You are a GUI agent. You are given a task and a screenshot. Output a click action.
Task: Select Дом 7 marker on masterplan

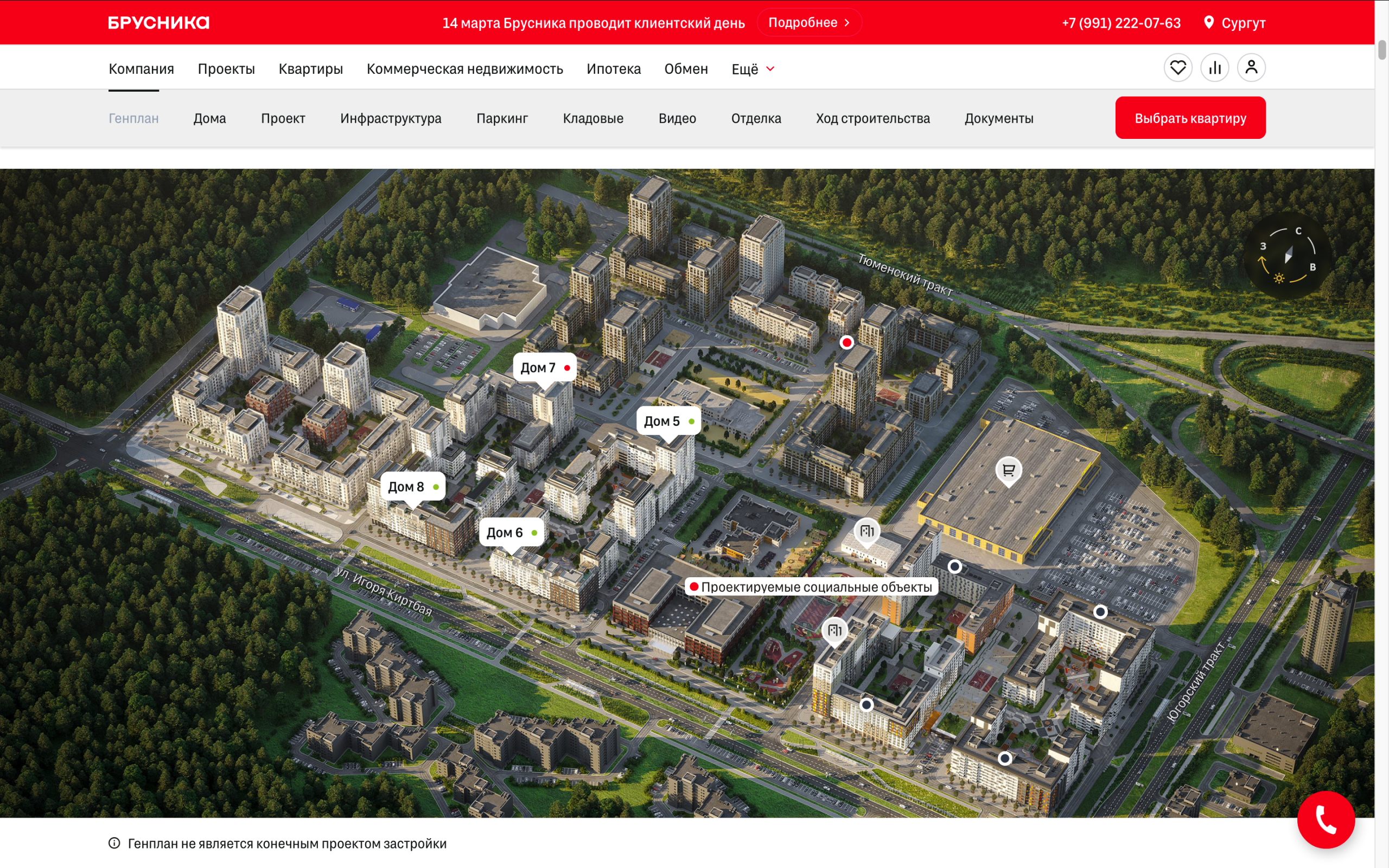[x=544, y=368]
